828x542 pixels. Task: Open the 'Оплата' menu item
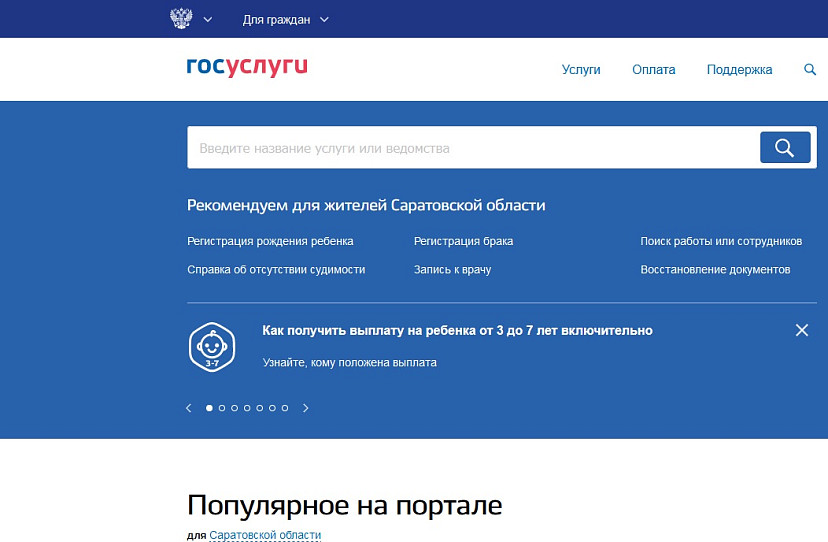pos(654,70)
